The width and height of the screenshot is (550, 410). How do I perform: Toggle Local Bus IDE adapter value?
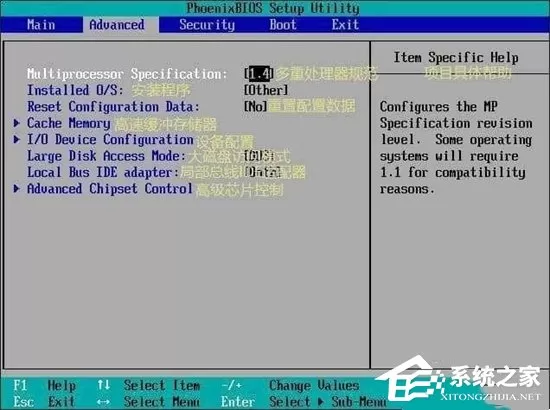(263, 172)
